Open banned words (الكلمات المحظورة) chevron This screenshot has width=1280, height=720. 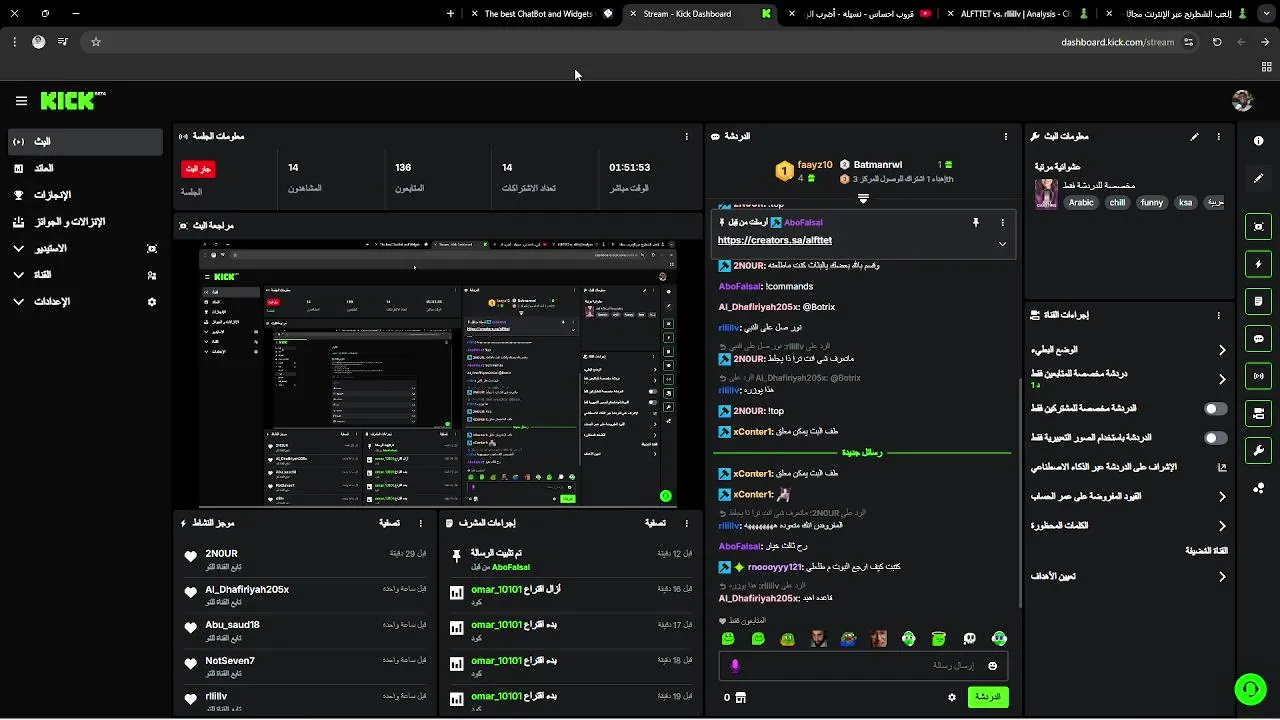click(1222, 525)
